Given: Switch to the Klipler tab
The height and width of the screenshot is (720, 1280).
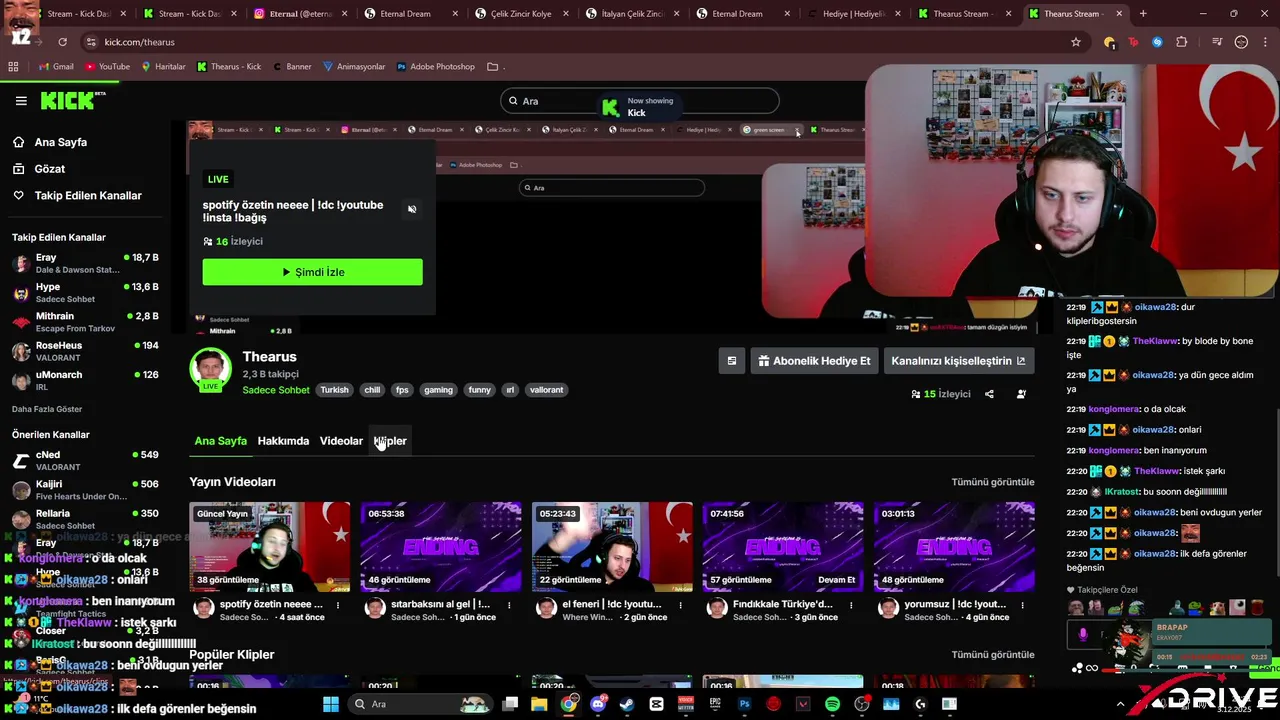Looking at the screenshot, I should pyautogui.click(x=390, y=441).
